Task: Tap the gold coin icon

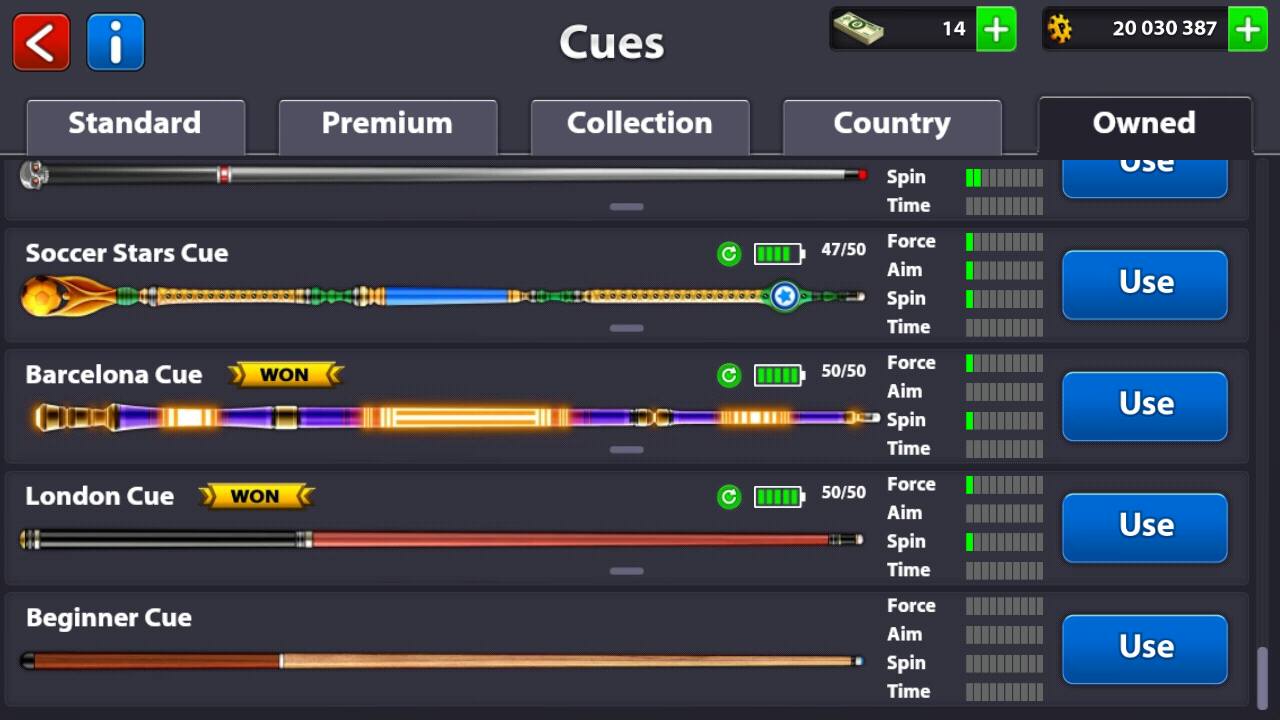Action: pyautogui.click(x=1060, y=29)
